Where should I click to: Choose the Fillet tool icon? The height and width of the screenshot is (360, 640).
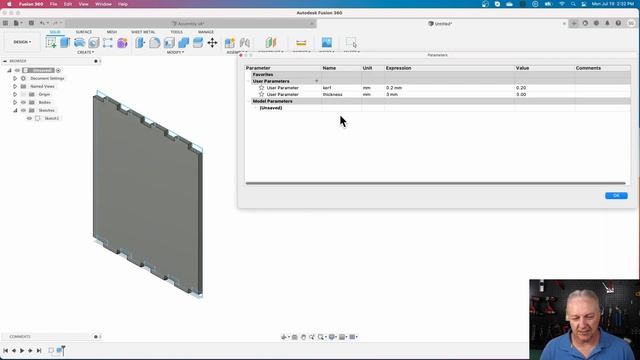pyautogui.click(x=155, y=42)
